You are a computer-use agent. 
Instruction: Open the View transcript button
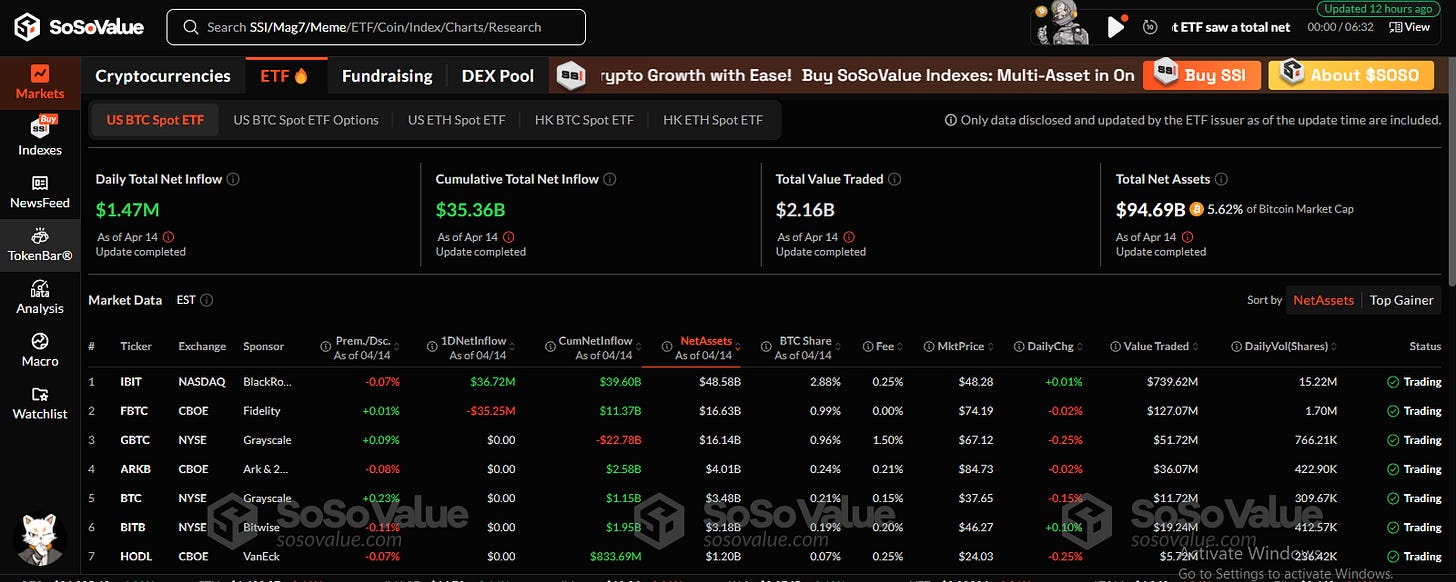(1410, 27)
